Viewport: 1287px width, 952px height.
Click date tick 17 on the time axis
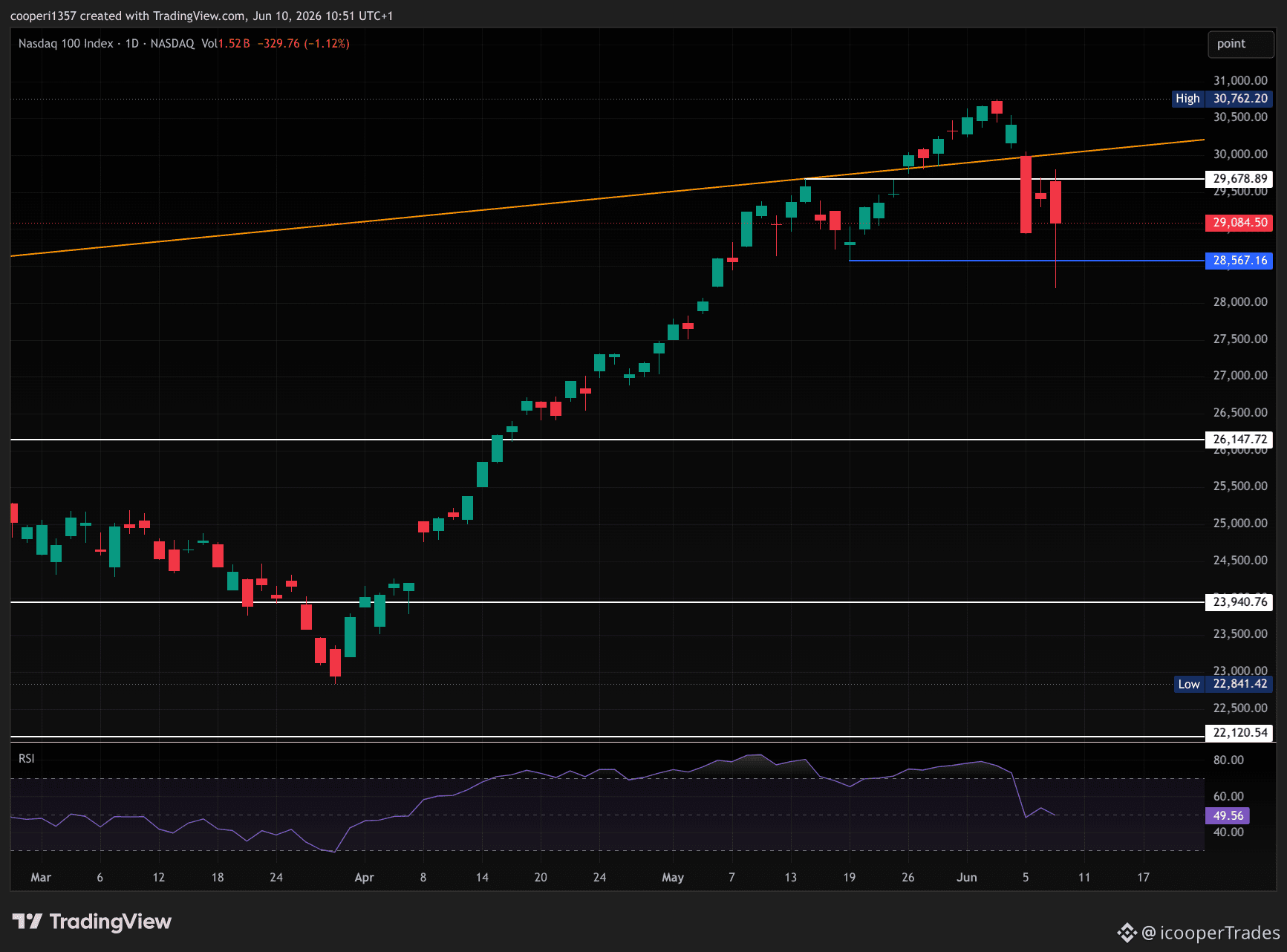pos(1143,878)
